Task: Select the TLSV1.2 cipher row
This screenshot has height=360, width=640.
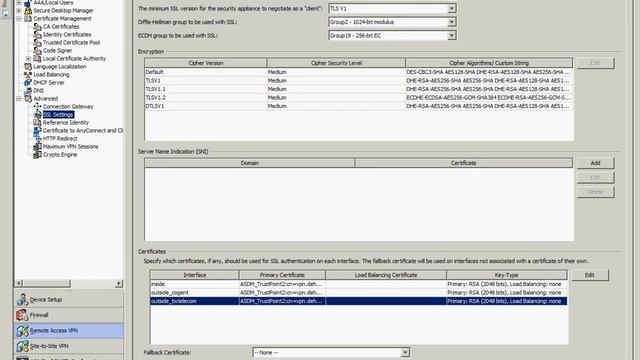Action: [358, 98]
